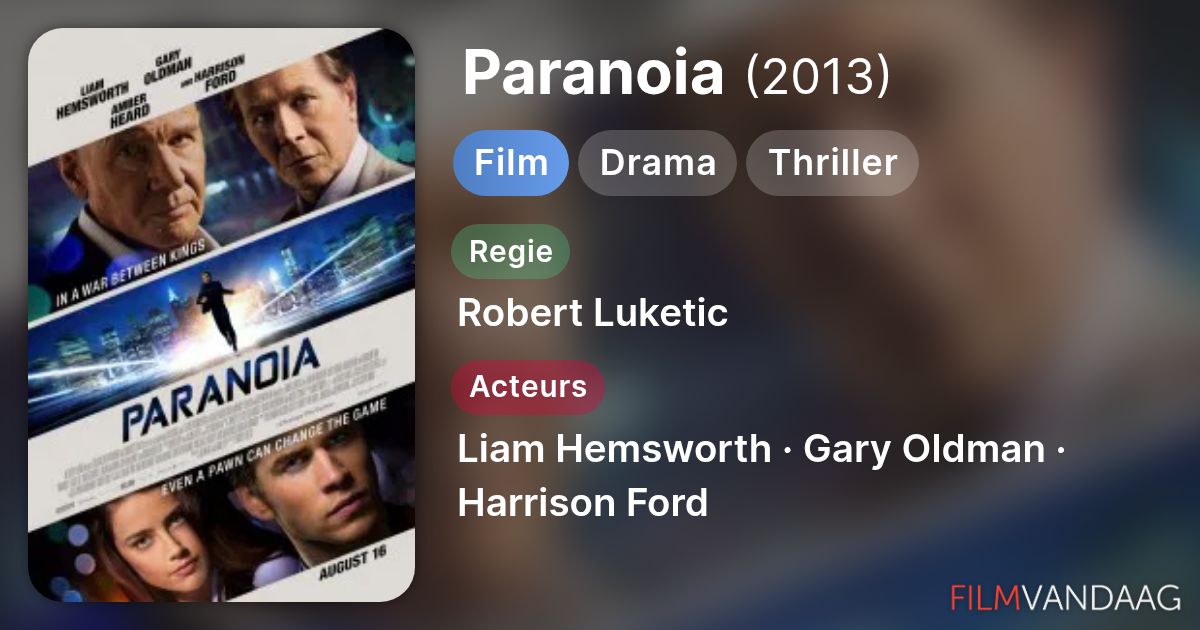Viewport: 1200px width, 630px height.
Task: Click 'In a war between kings' tagline
Action: tap(137, 269)
